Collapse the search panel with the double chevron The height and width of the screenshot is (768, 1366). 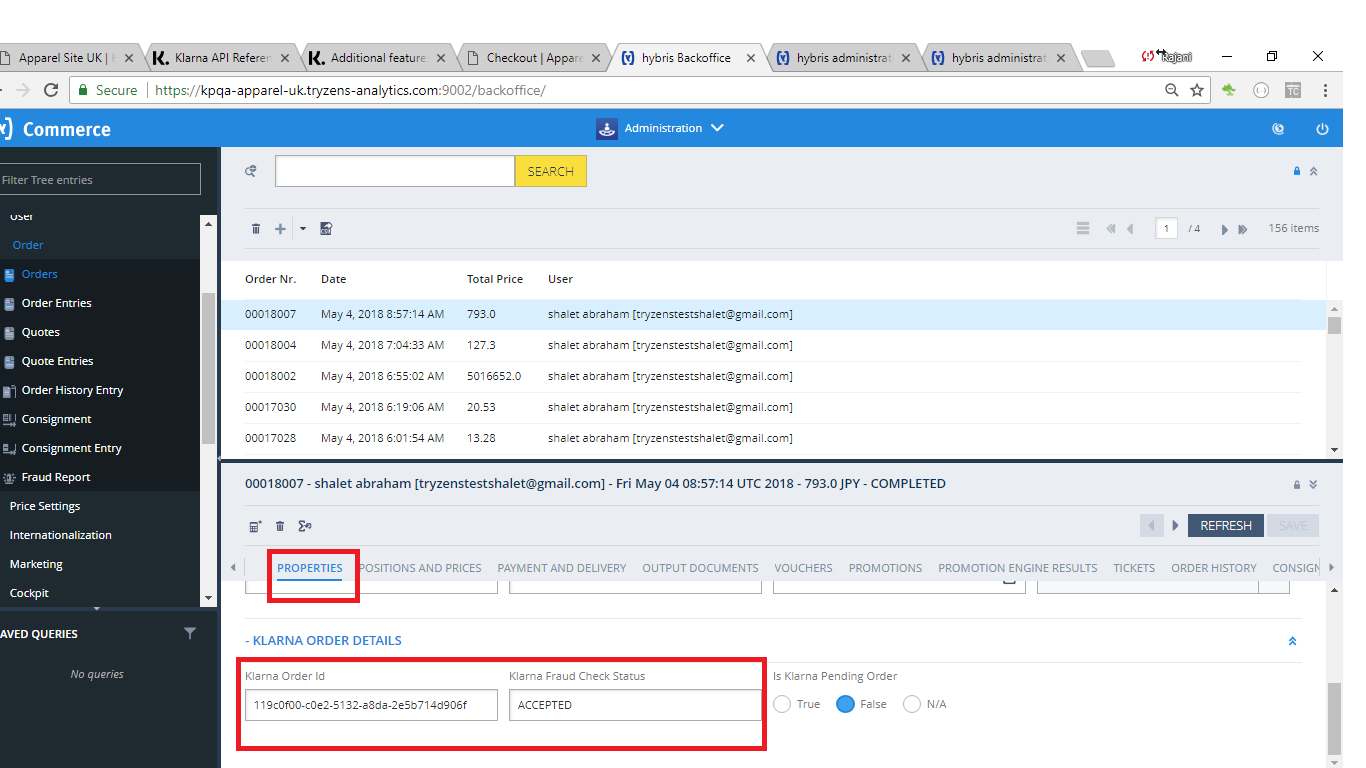point(1313,171)
